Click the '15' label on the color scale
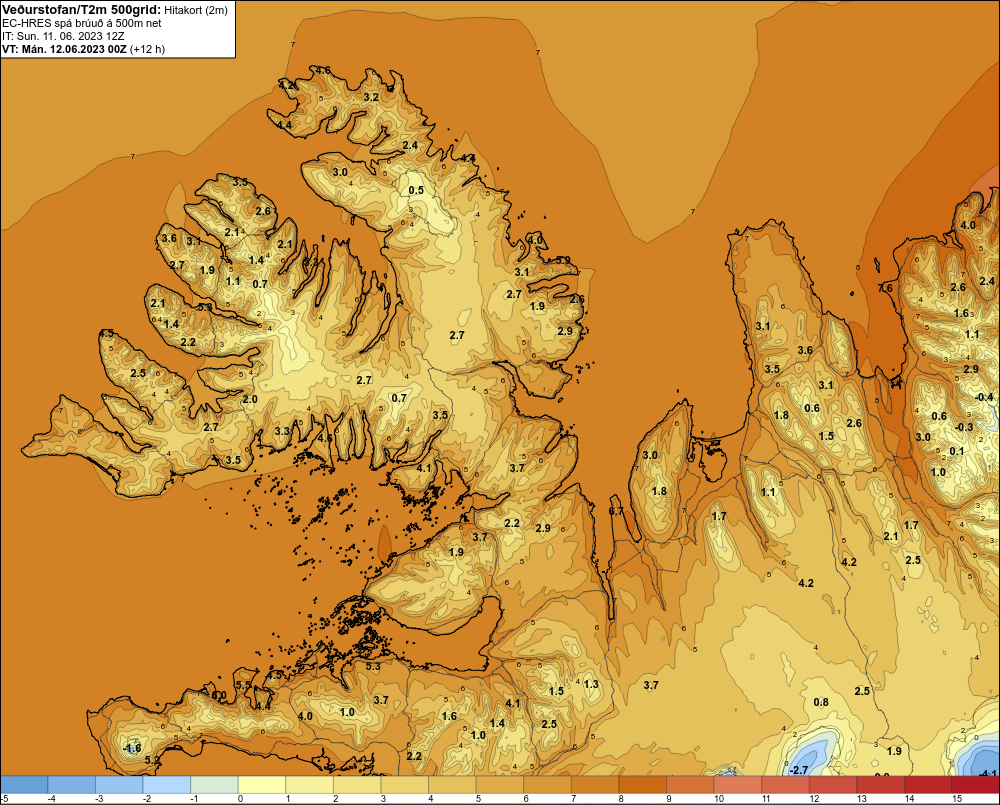 pyautogui.click(x=957, y=799)
